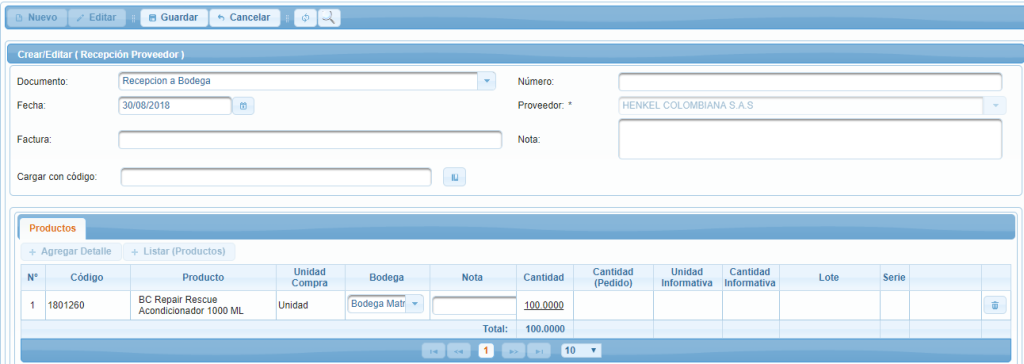Click the Lote column header
The height and width of the screenshot is (364, 1024).
(x=829, y=278)
